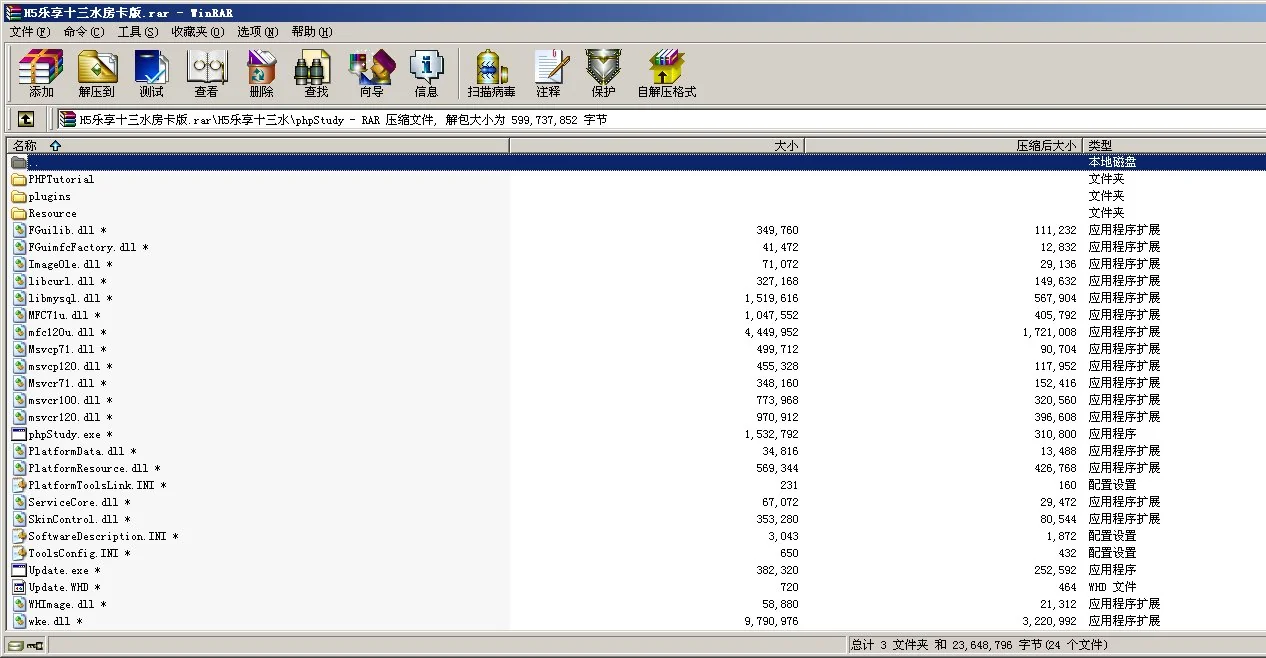Select phpStudy.exe in the file list
This screenshot has width=1266, height=658.
tap(64, 434)
